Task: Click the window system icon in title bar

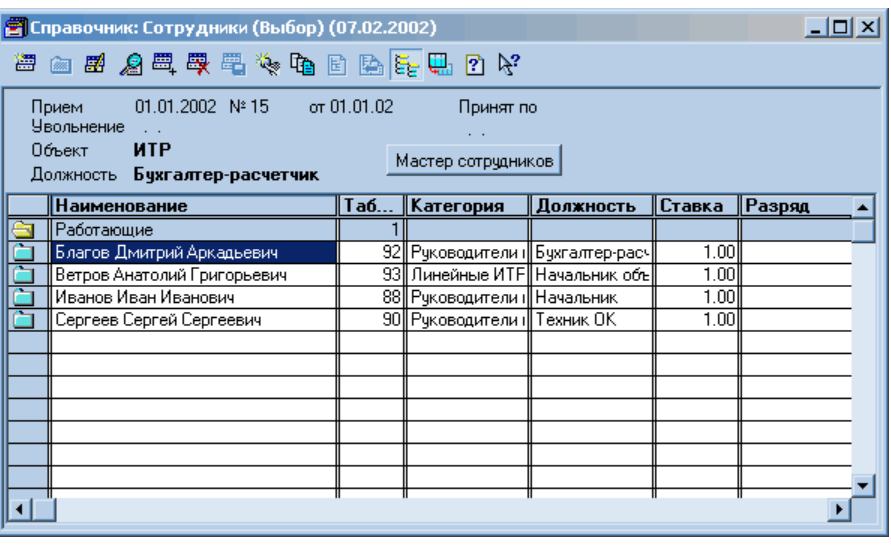Action: point(15,27)
